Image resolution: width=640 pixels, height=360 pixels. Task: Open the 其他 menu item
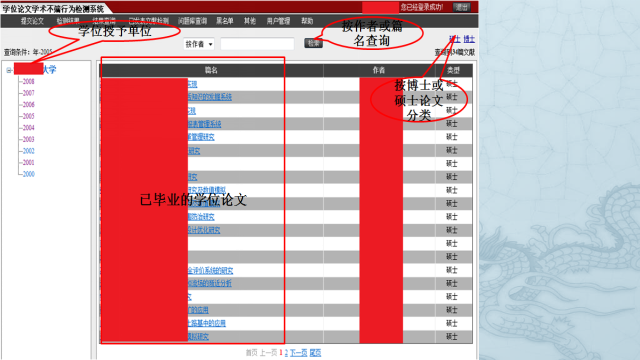250,21
